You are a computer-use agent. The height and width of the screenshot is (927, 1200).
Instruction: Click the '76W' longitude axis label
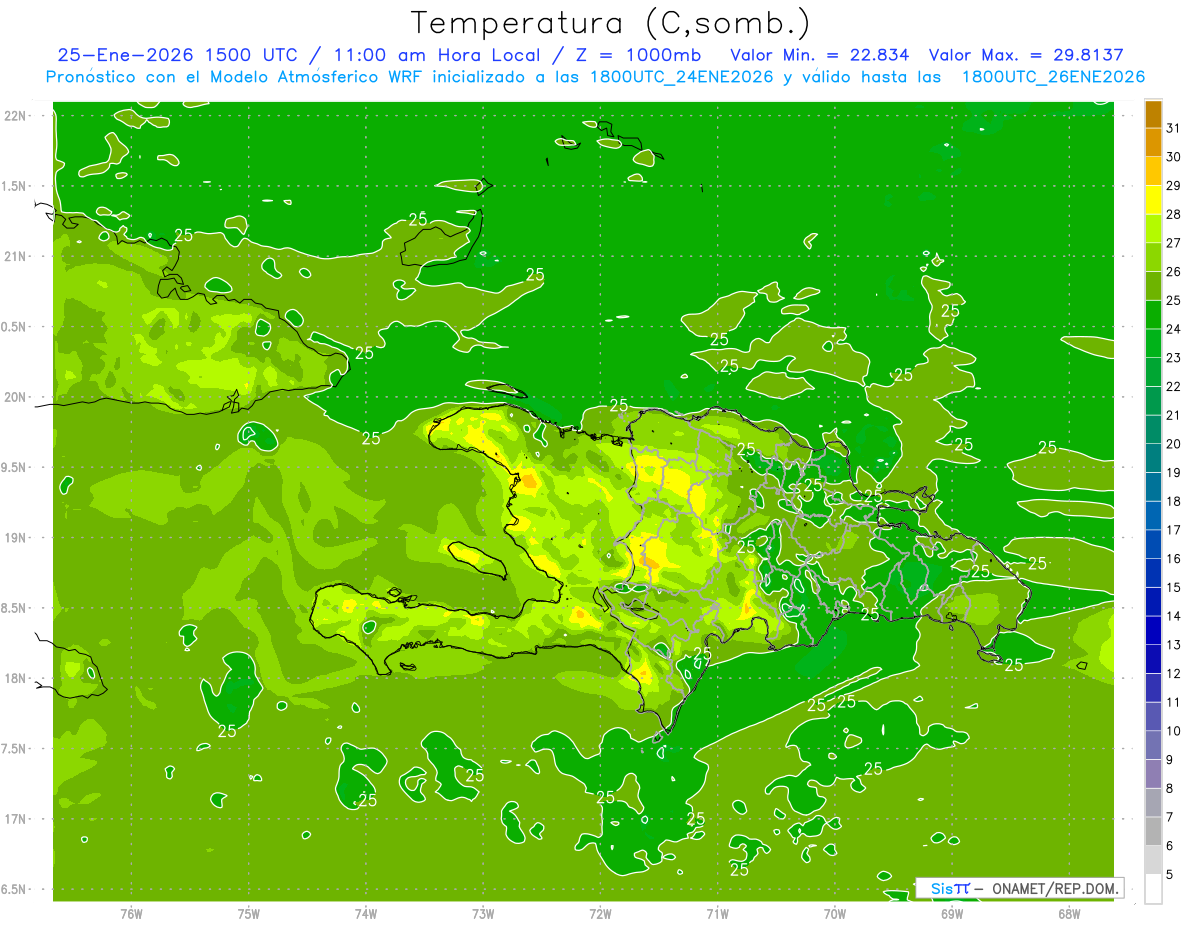(x=131, y=914)
